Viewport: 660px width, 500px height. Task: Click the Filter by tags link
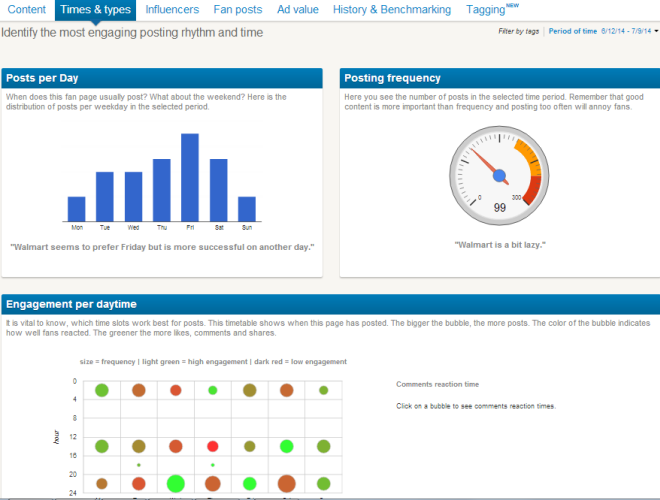tap(518, 32)
